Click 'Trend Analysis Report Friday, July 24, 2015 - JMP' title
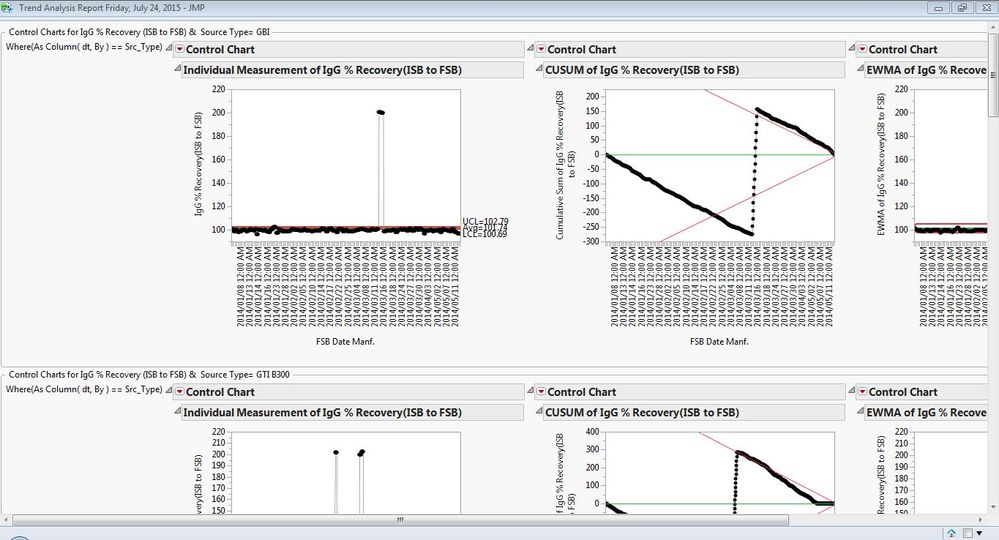 [112, 8]
